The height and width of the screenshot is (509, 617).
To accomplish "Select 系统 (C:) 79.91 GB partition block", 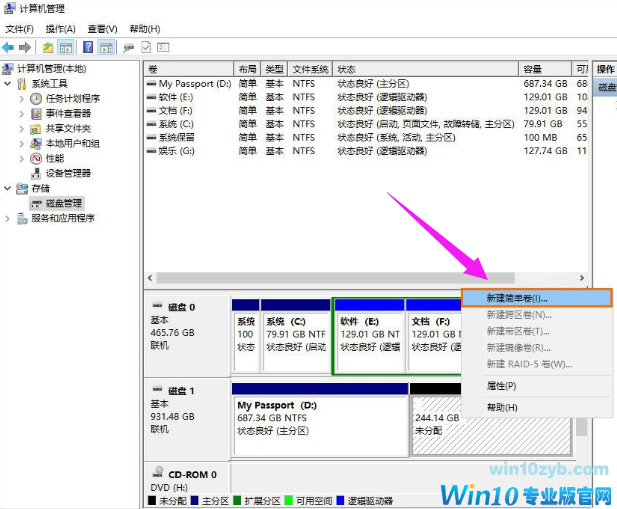I will [296, 336].
